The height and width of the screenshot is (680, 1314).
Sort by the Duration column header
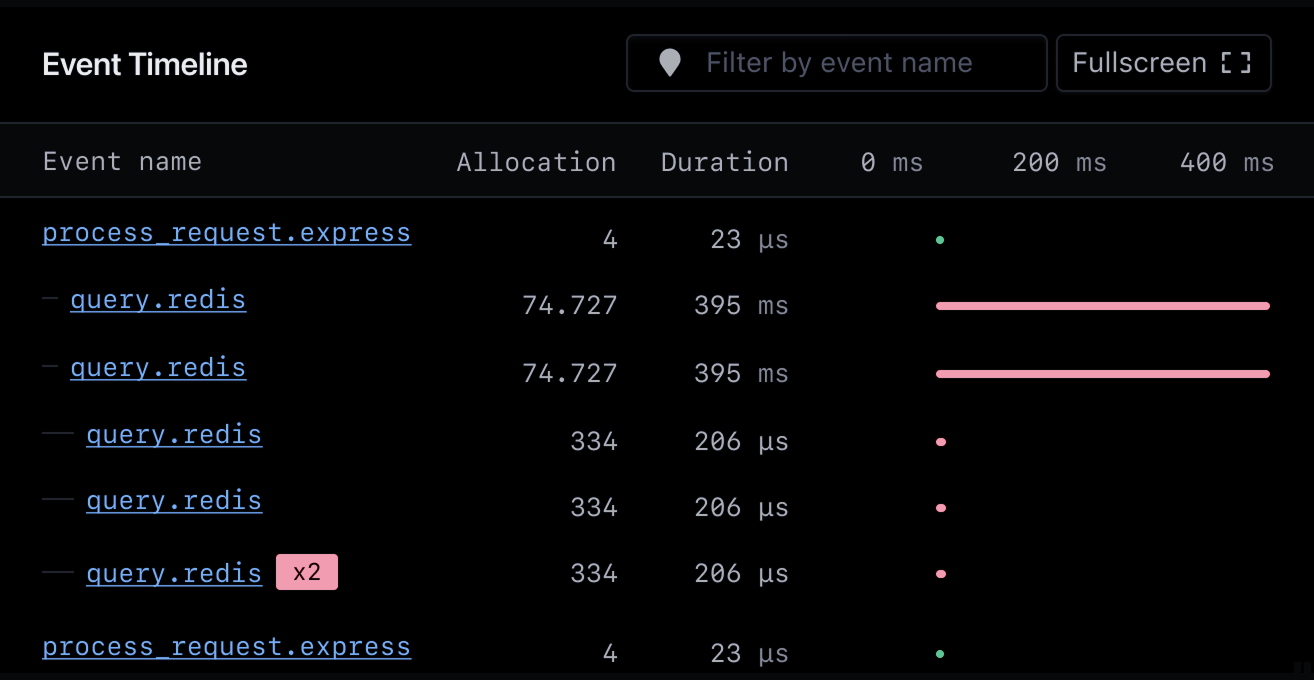(x=724, y=162)
